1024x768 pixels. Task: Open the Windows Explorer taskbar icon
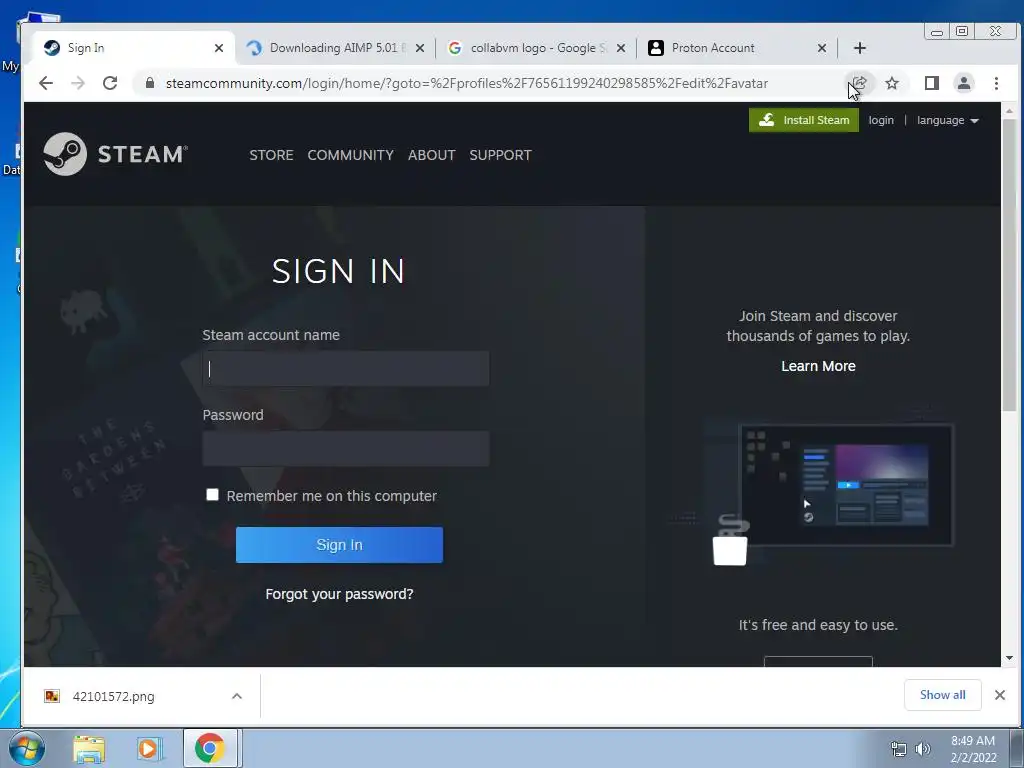click(89, 749)
